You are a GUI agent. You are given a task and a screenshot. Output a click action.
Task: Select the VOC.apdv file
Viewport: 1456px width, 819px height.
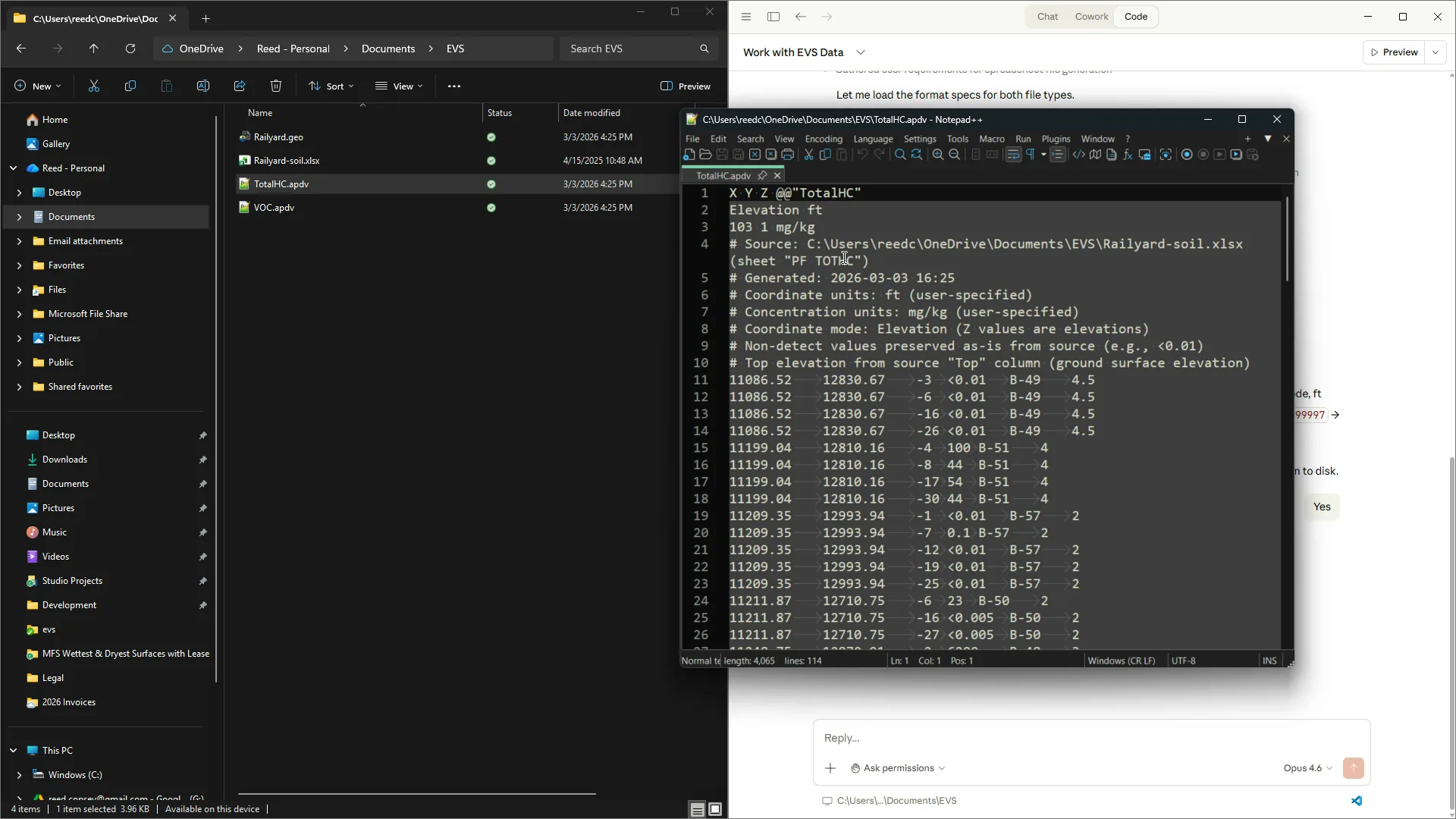pyautogui.click(x=274, y=208)
